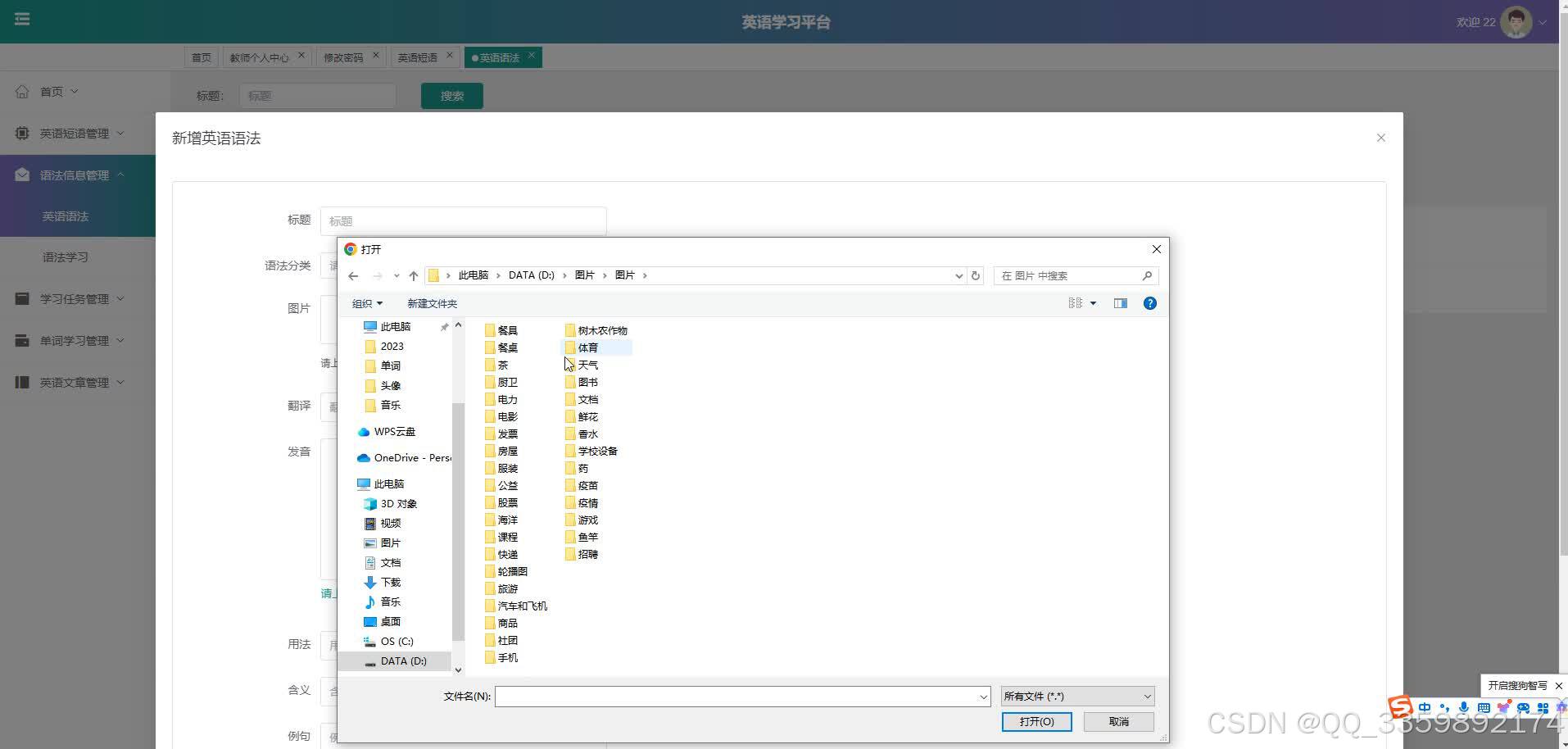Viewport: 1568px width, 749px height.
Task: Open the 轮播图 folder
Action: 505,571
